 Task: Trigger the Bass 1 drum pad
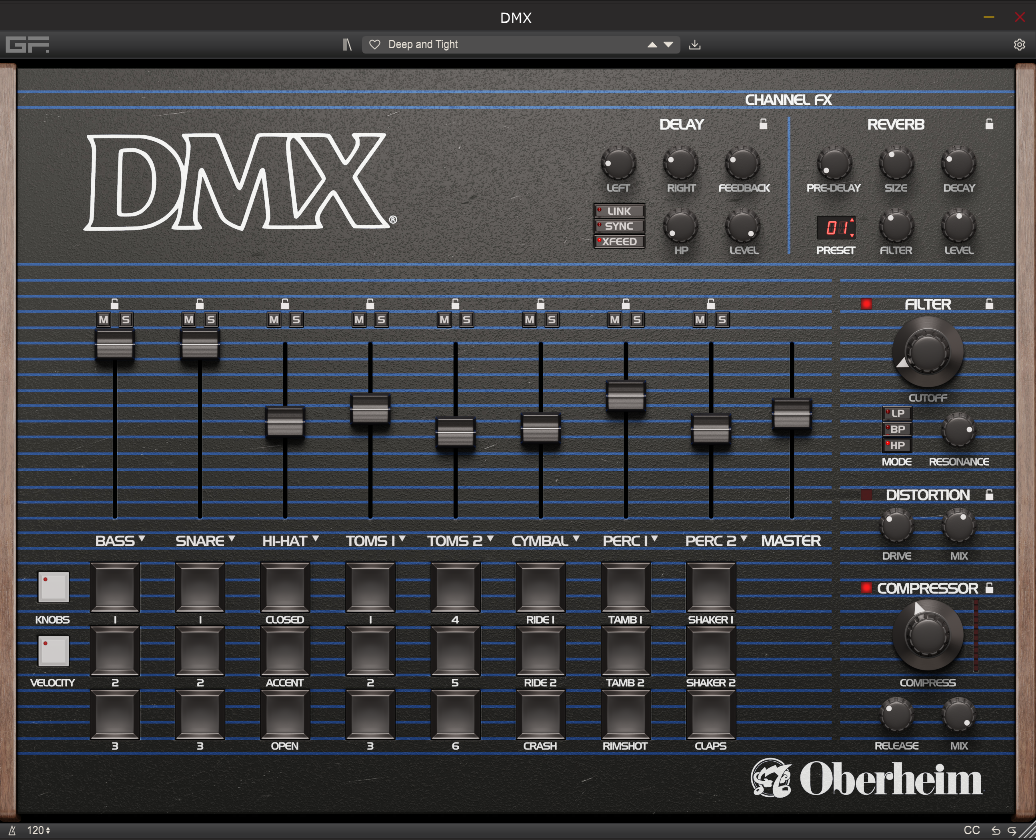click(115, 587)
